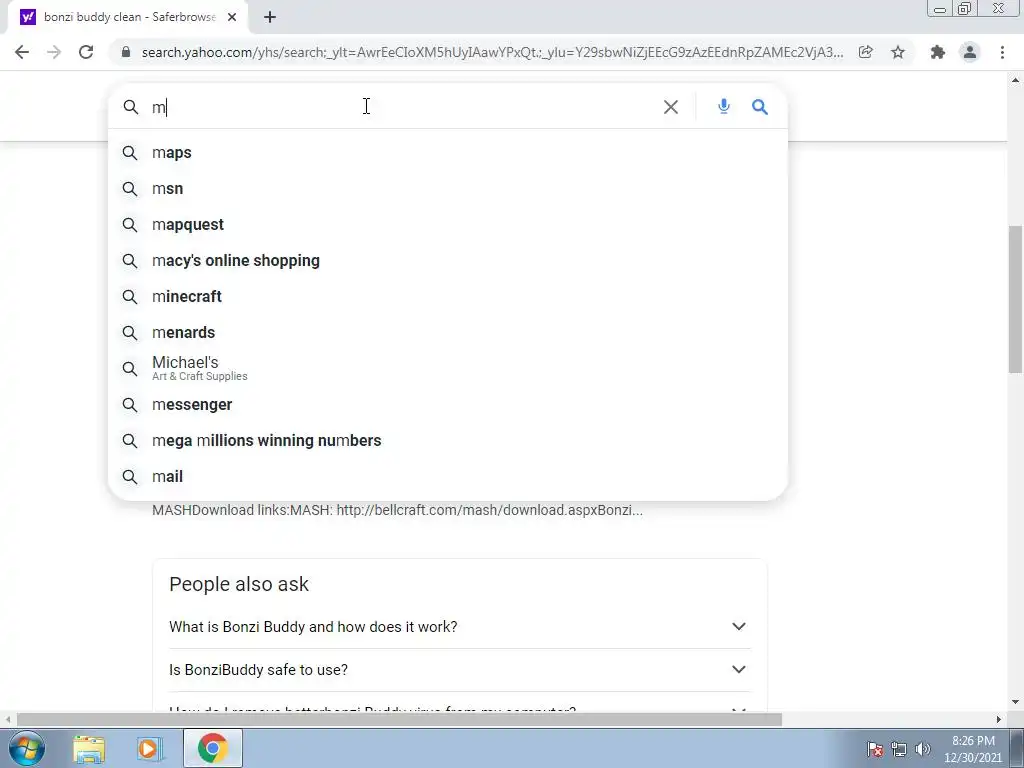Choose the 'menards' suggestion

point(448,332)
